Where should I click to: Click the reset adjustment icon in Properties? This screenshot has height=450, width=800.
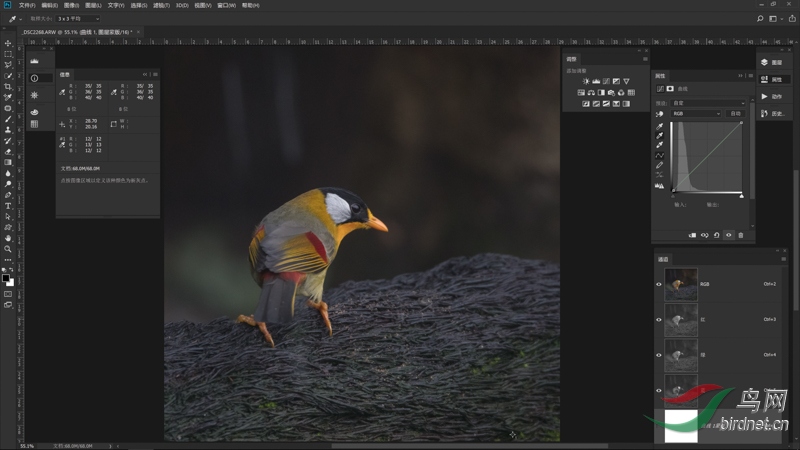716,235
